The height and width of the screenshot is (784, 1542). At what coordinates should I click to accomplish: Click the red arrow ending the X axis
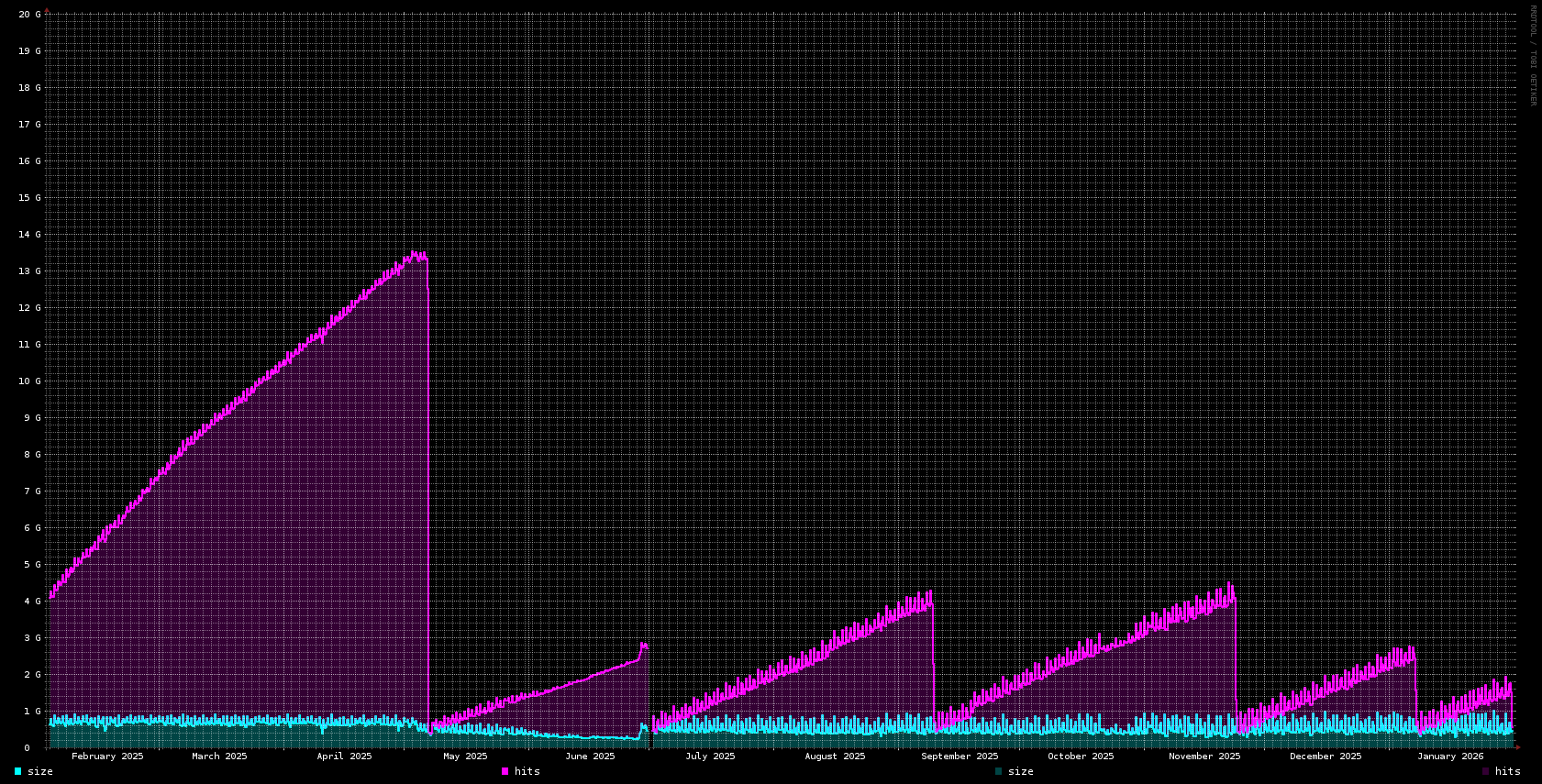(x=1517, y=747)
